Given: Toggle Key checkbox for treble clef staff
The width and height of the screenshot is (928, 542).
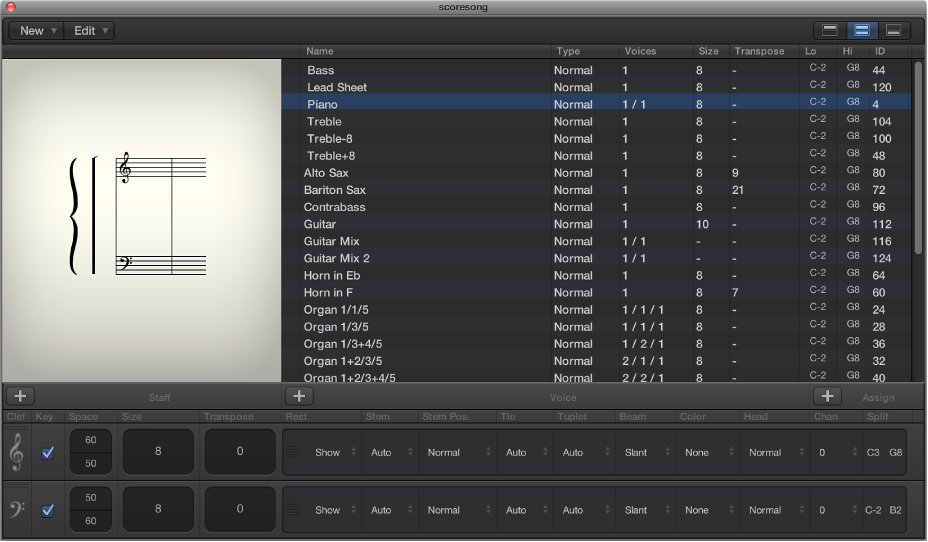Looking at the screenshot, I should coord(47,453).
